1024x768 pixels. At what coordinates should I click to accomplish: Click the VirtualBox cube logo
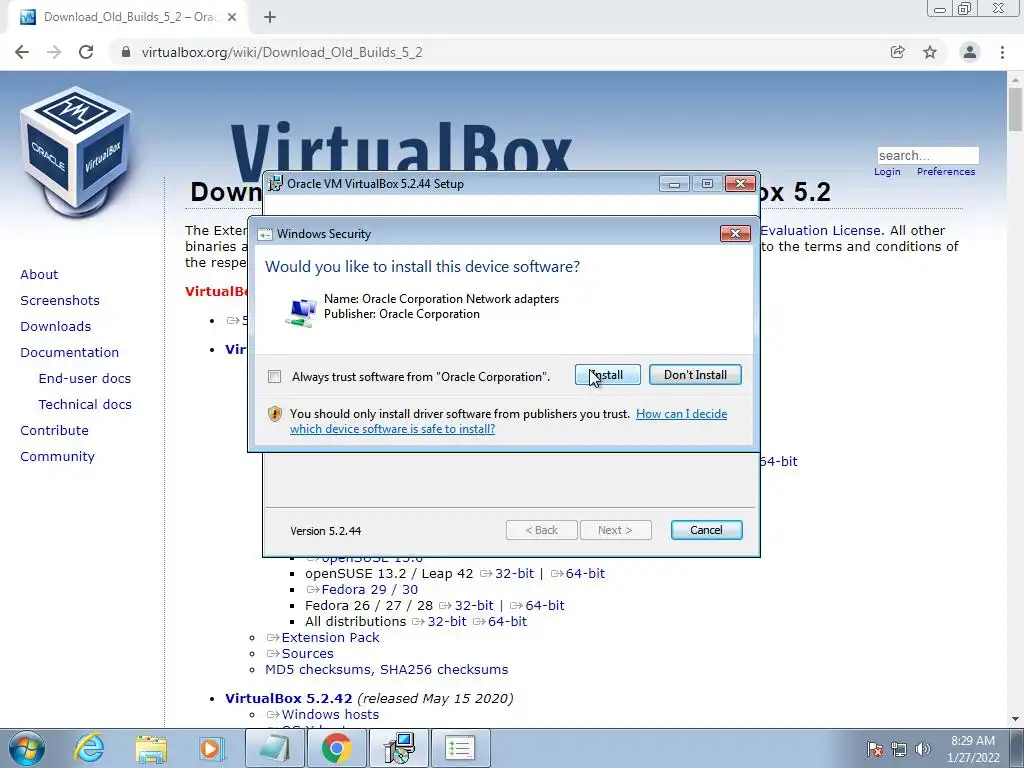(76, 150)
